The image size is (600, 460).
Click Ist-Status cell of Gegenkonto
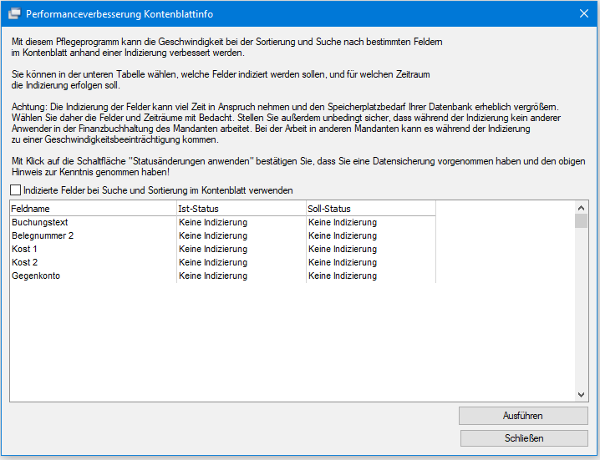pyautogui.click(x=241, y=276)
